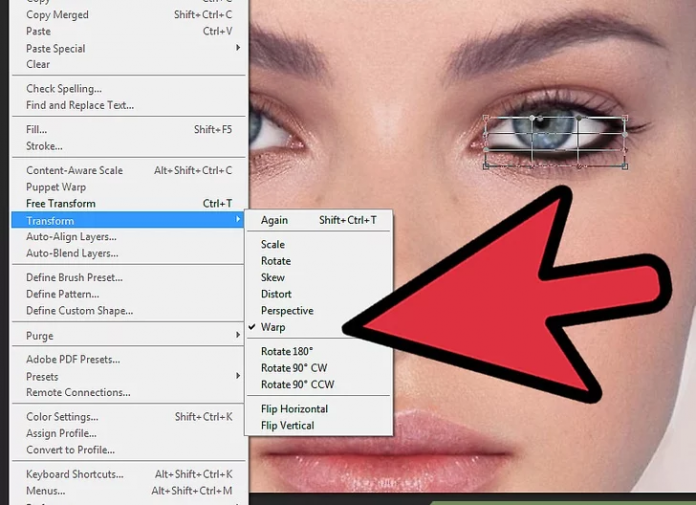Click Flip Vertical
696x505 pixels.
[x=287, y=426]
